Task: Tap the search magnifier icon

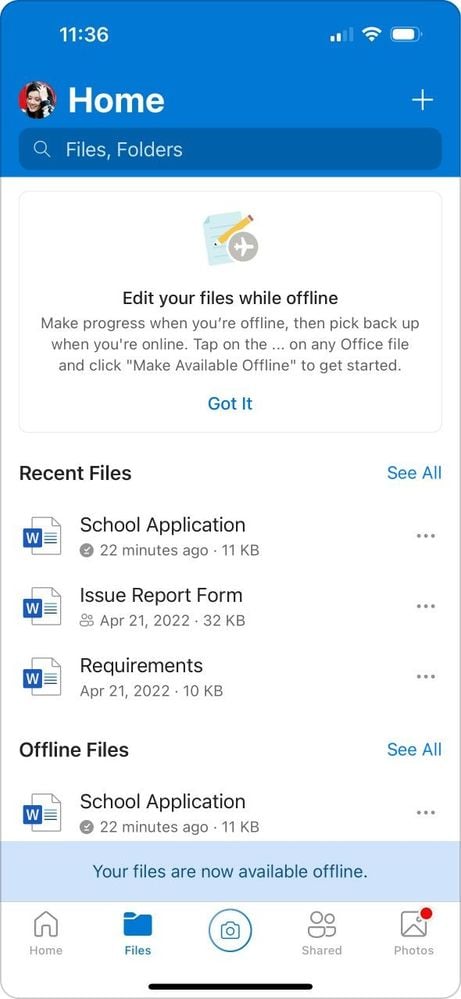Action: tap(42, 150)
